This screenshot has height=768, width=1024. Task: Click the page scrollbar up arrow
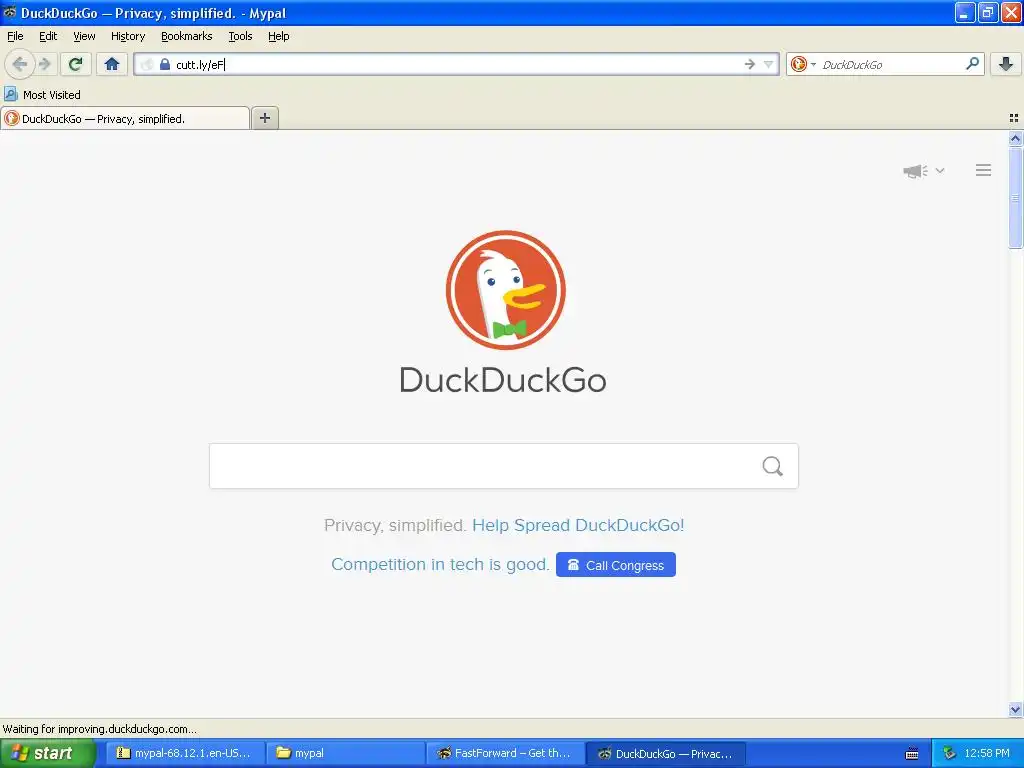(x=1015, y=138)
